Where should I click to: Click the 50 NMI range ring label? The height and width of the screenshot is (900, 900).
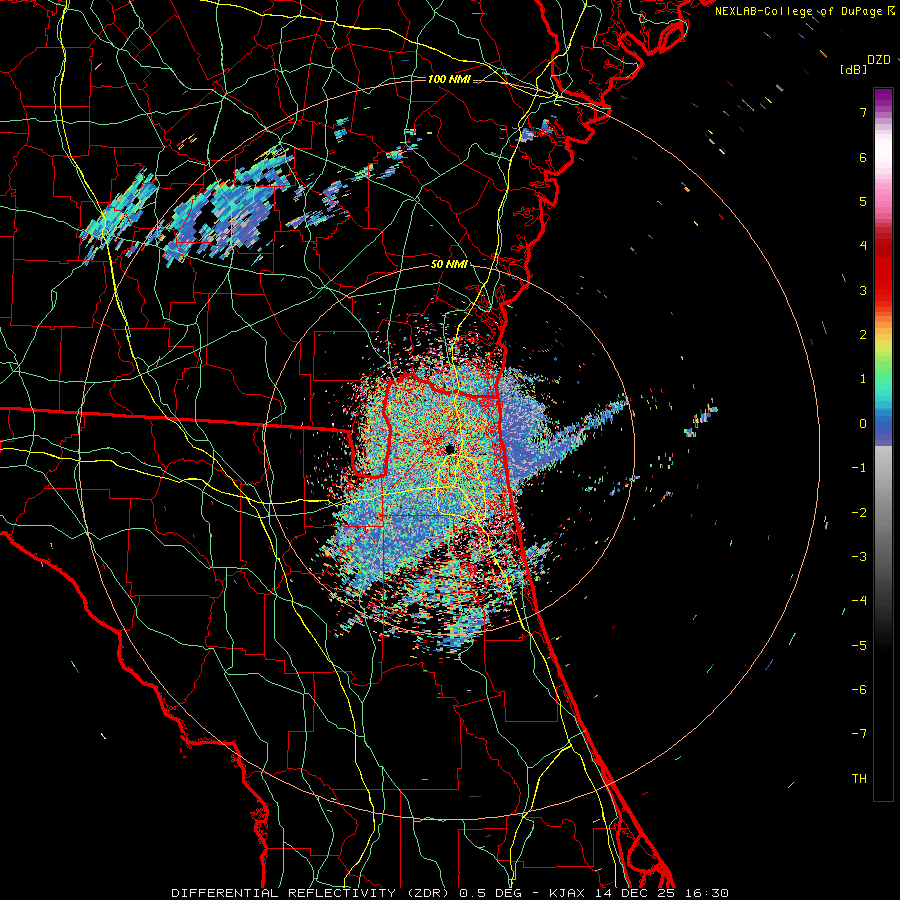tap(449, 265)
